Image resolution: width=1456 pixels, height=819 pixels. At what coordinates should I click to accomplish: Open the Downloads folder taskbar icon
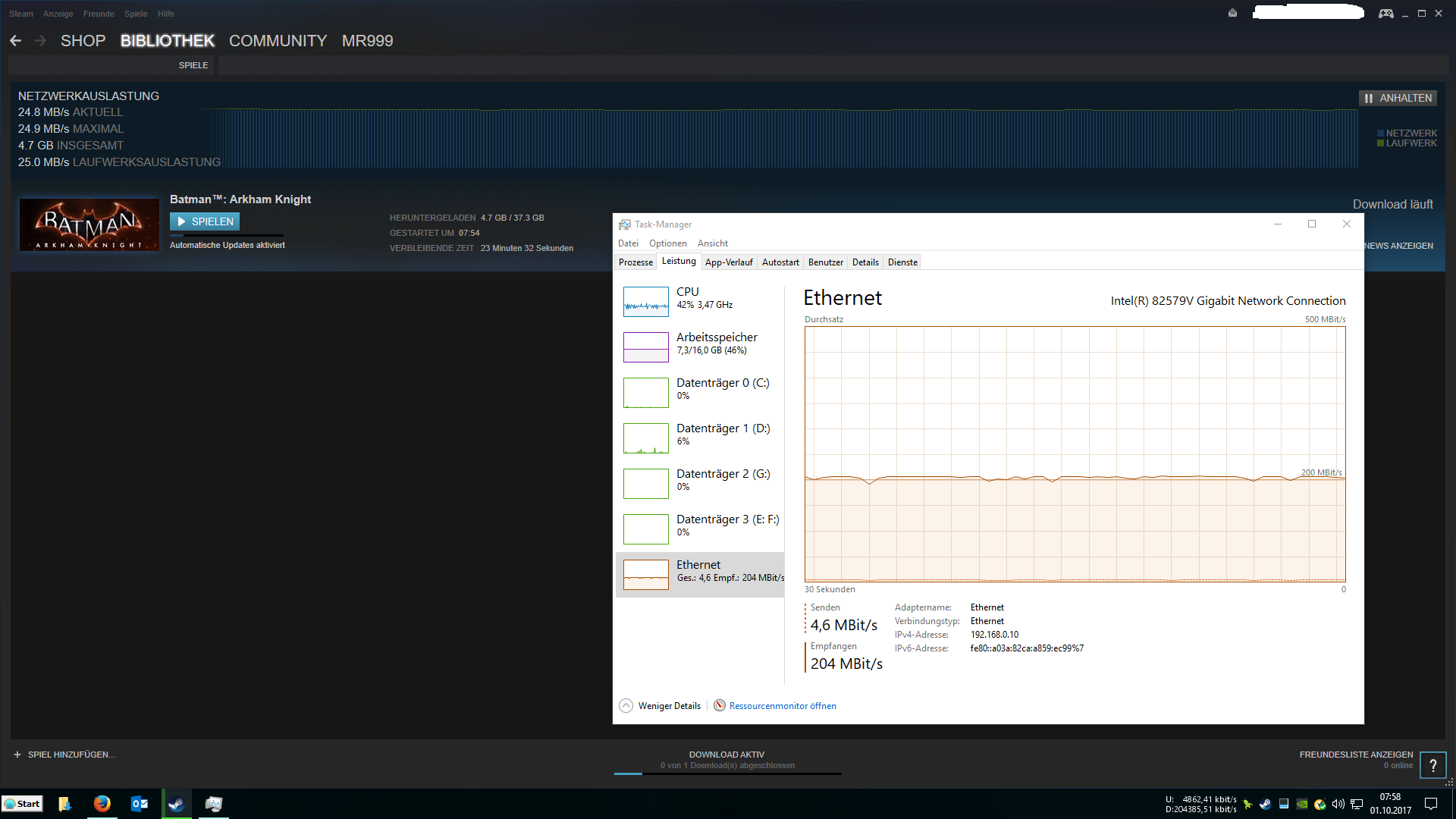pos(64,804)
